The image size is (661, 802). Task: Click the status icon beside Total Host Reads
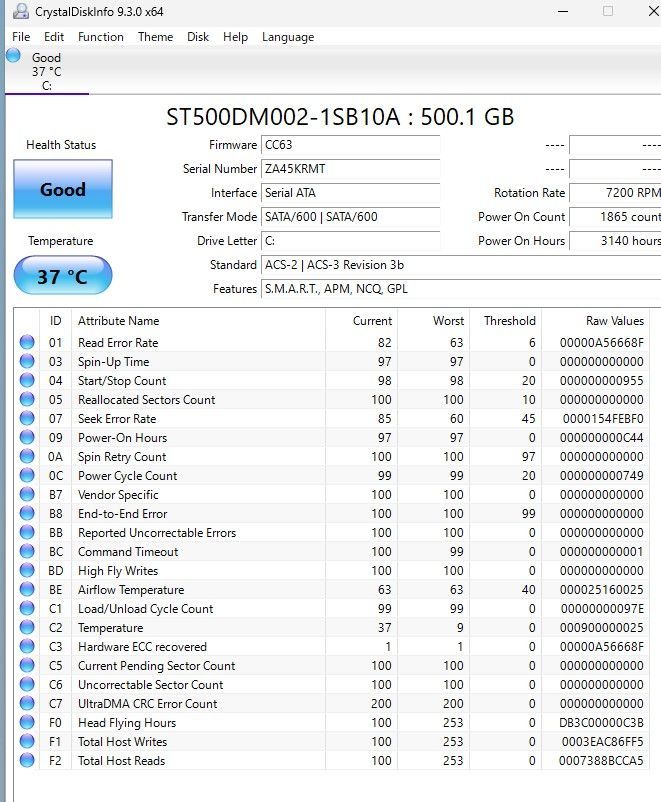point(27,761)
